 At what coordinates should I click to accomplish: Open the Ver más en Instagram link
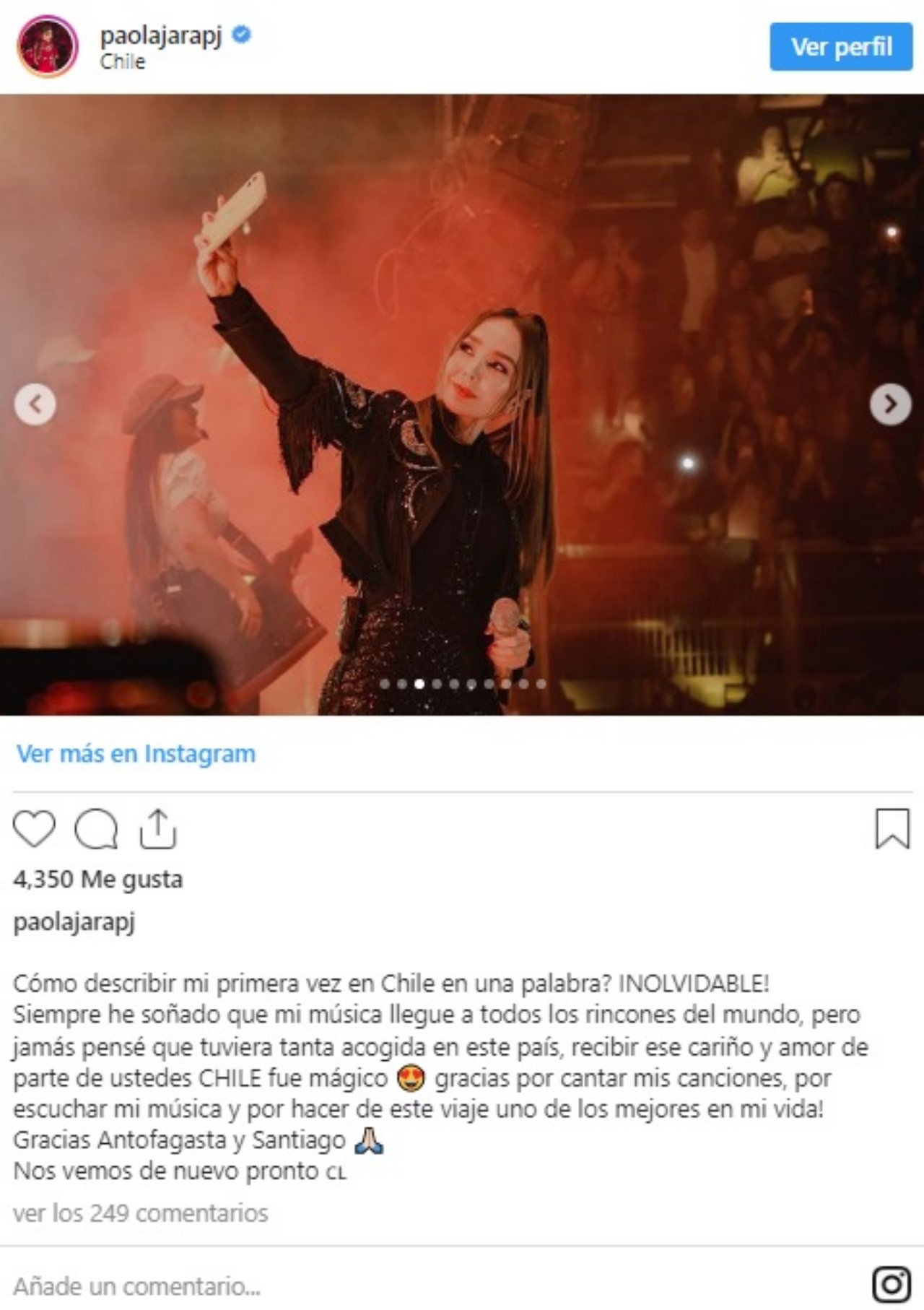(136, 753)
